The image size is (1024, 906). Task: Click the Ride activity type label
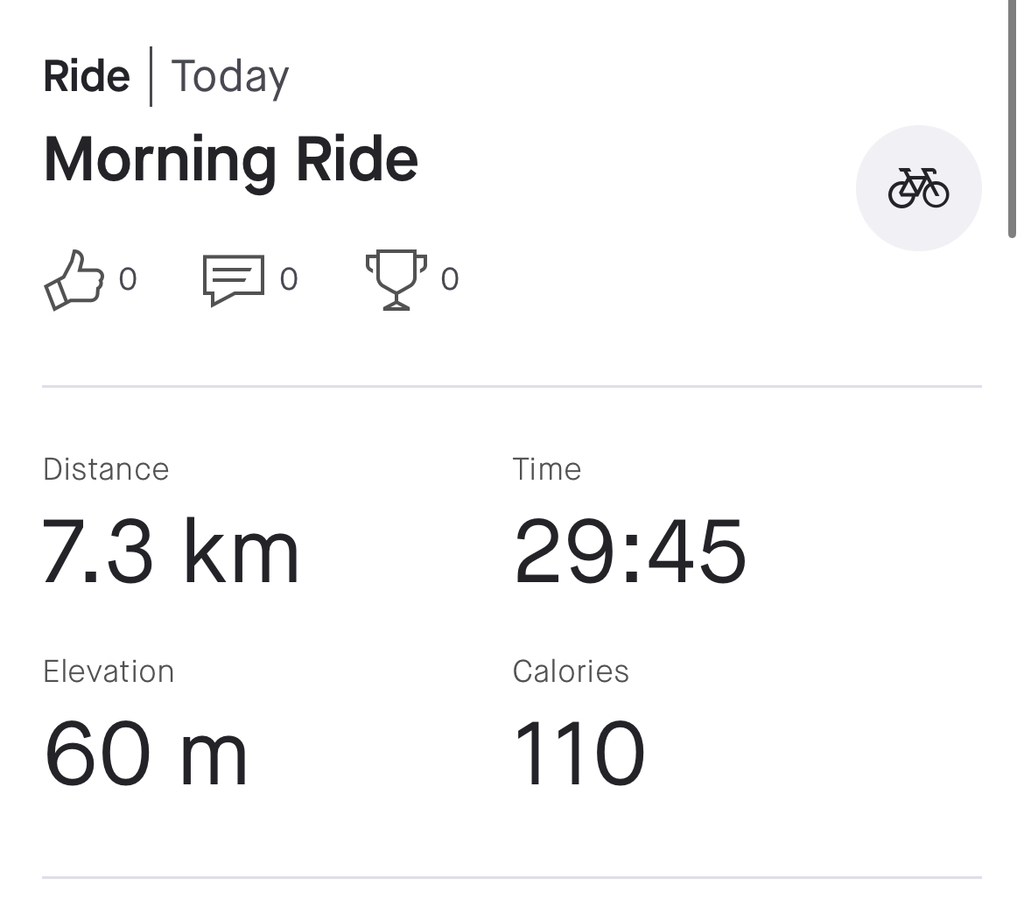point(87,77)
